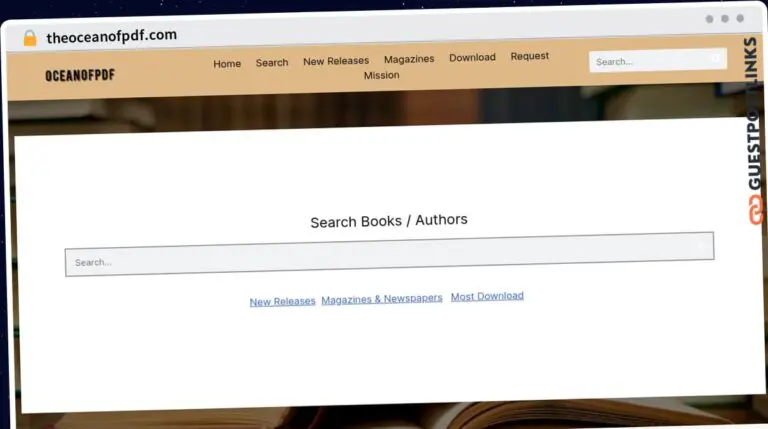Click the Search Books / Authors heading

[389, 221]
